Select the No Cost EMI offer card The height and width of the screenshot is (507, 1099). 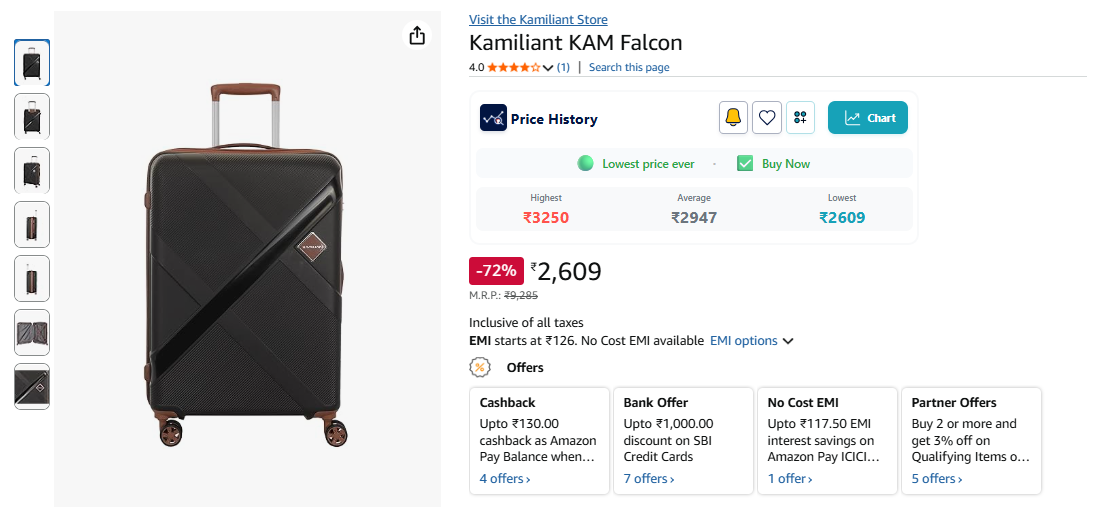pos(827,440)
